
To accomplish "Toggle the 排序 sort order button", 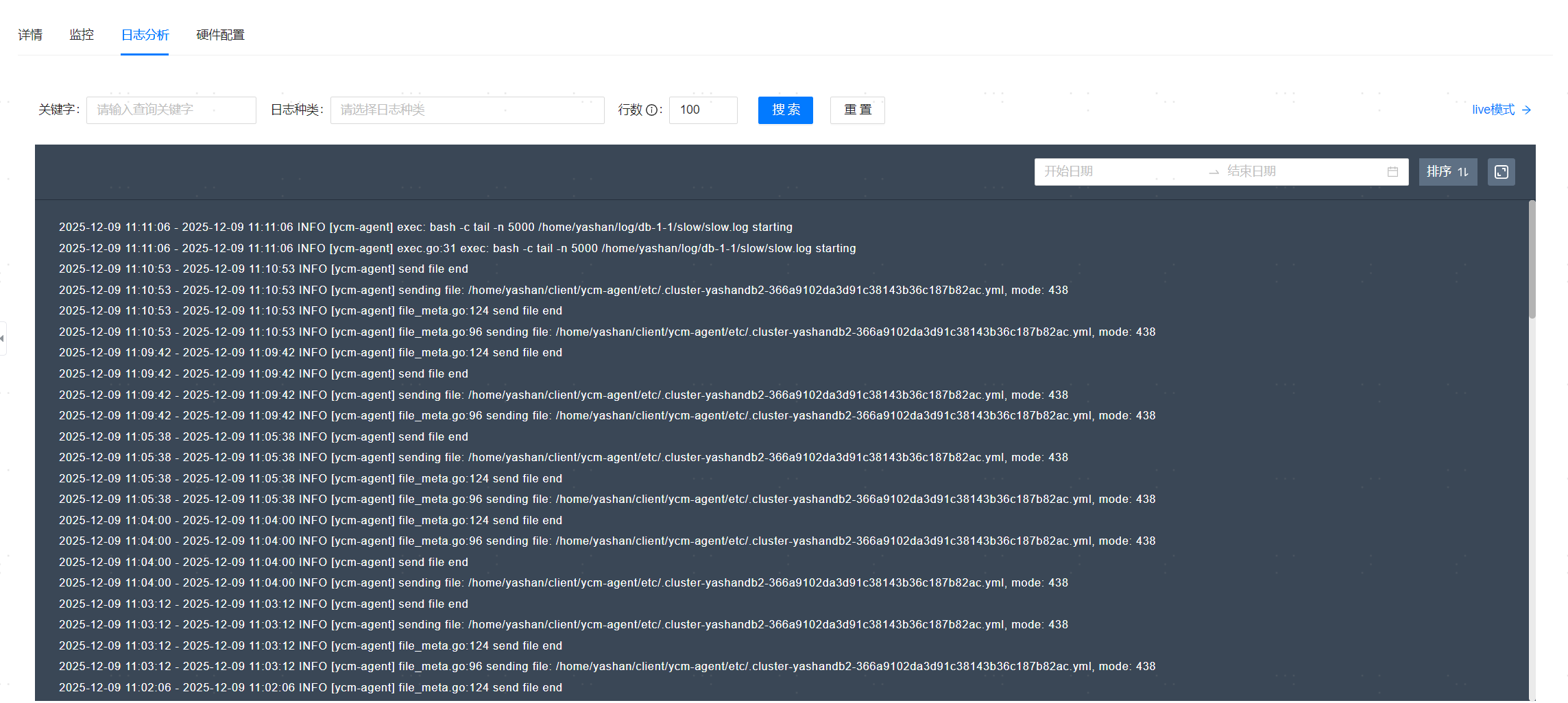I will pyautogui.click(x=1447, y=172).
